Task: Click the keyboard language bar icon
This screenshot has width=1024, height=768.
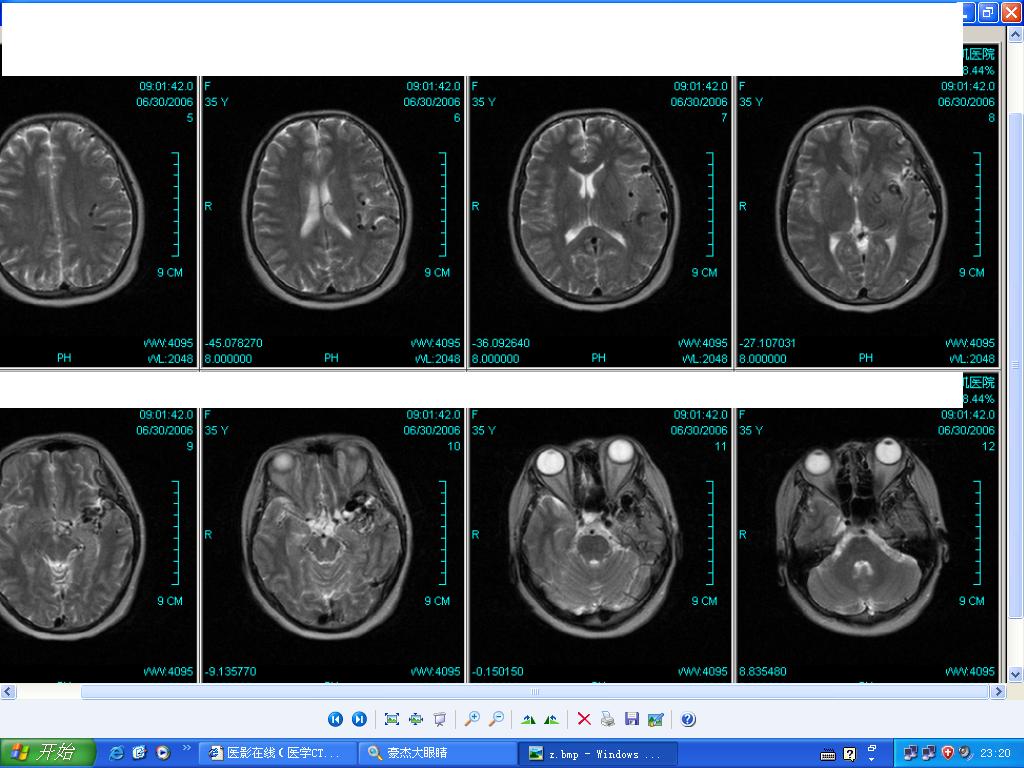Action: click(x=827, y=756)
